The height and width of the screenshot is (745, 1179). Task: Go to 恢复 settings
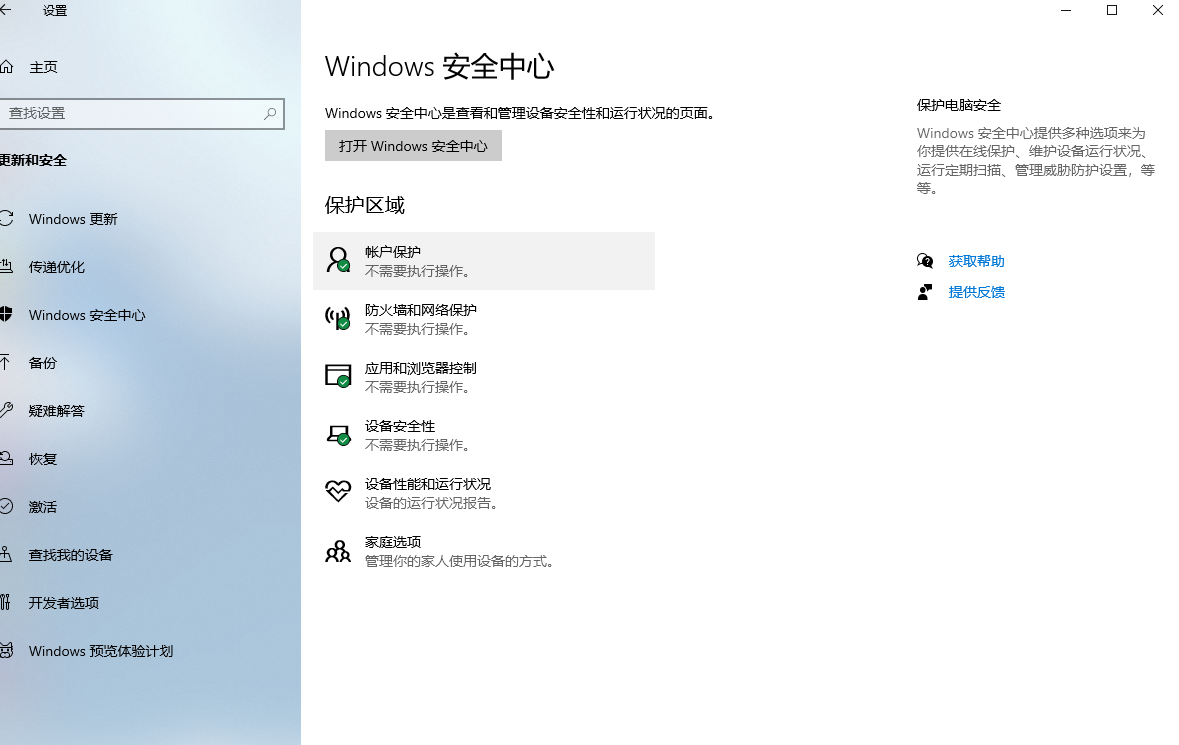point(42,459)
